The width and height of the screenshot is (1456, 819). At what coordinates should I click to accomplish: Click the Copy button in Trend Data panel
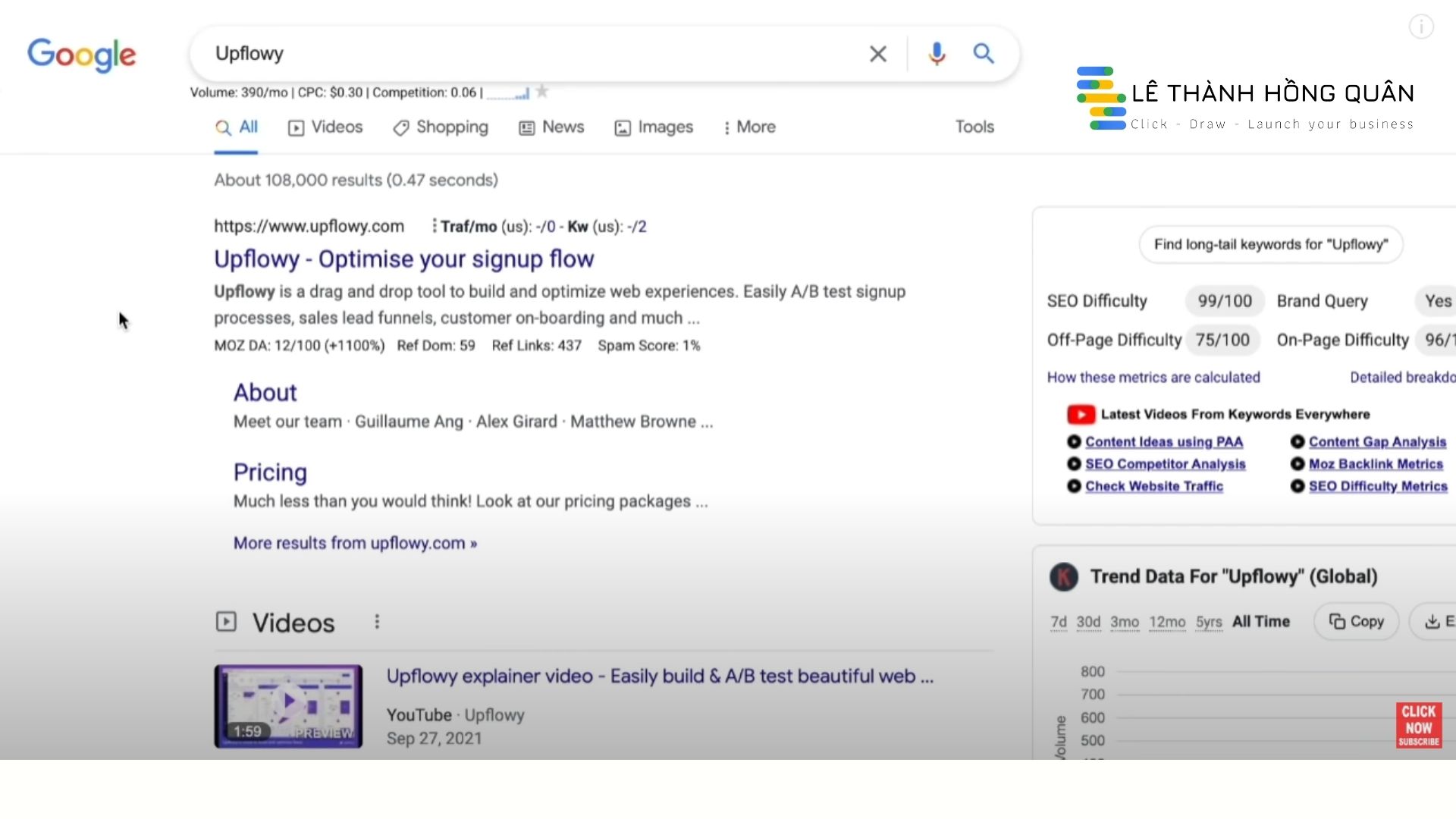click(x=1356, y=621)
